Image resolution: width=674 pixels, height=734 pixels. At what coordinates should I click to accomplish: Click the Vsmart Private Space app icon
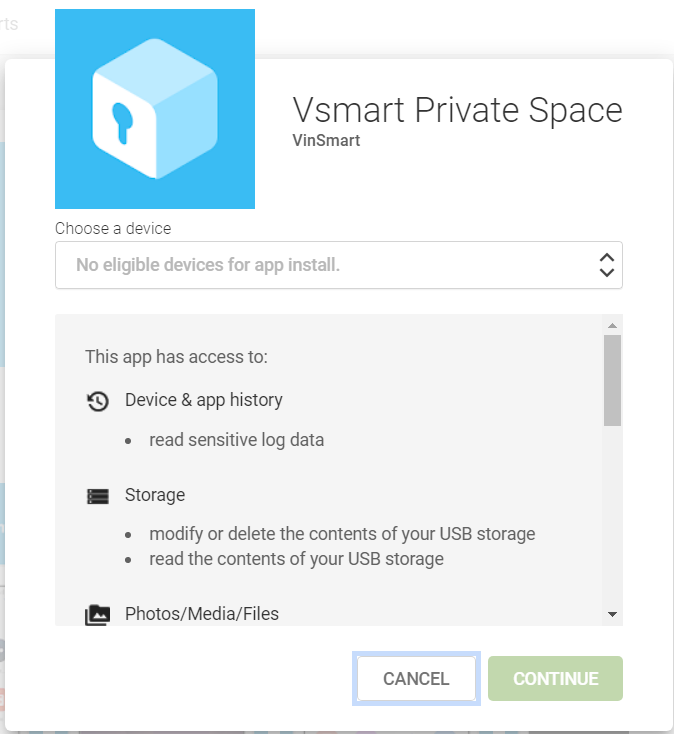[x=155, y=109]
